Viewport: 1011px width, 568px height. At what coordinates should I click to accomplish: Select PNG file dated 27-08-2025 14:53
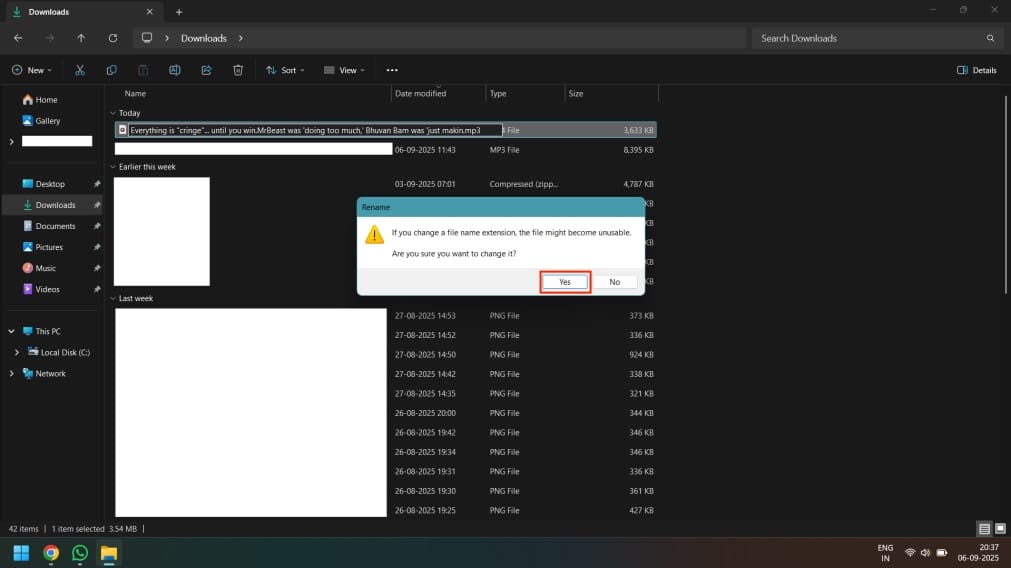click(386, 316)
